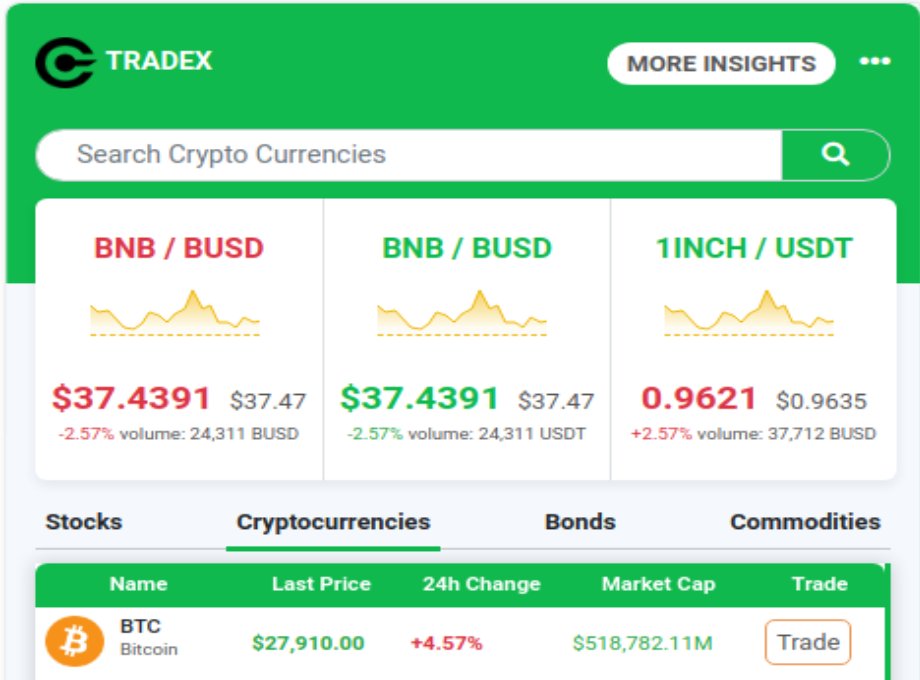Open the Bonds tab

click(580, 522)
